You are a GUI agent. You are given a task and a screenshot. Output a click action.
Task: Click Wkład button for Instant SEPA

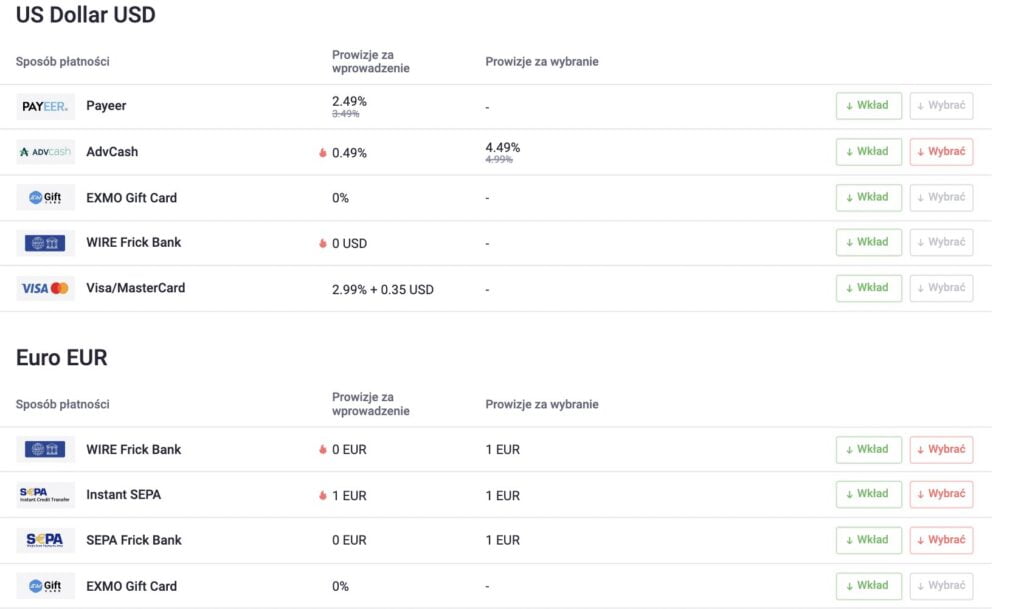[x=869, y=494]
